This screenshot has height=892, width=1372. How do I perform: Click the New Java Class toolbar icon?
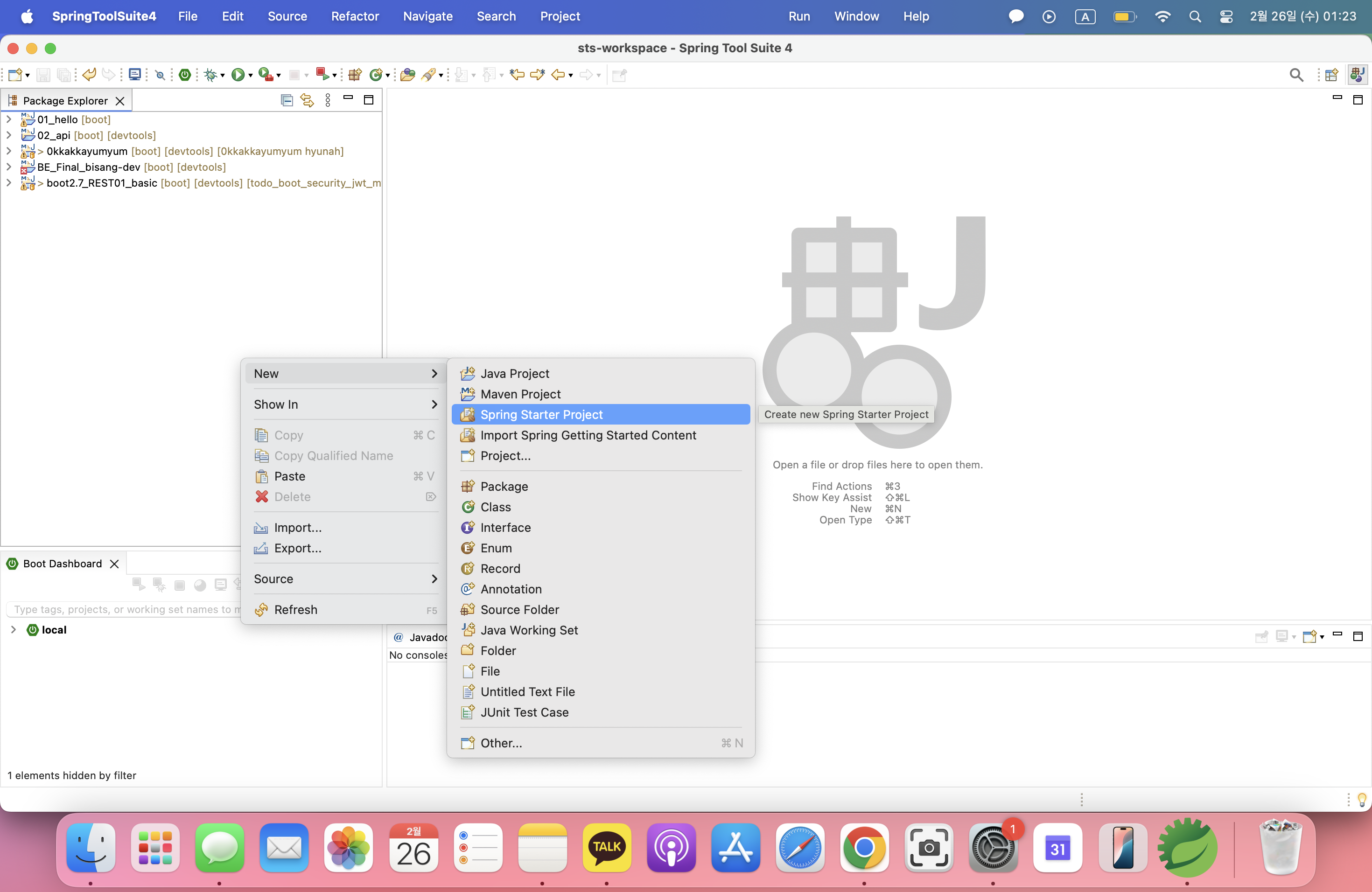pyautogui.click(x=376, y=75)
